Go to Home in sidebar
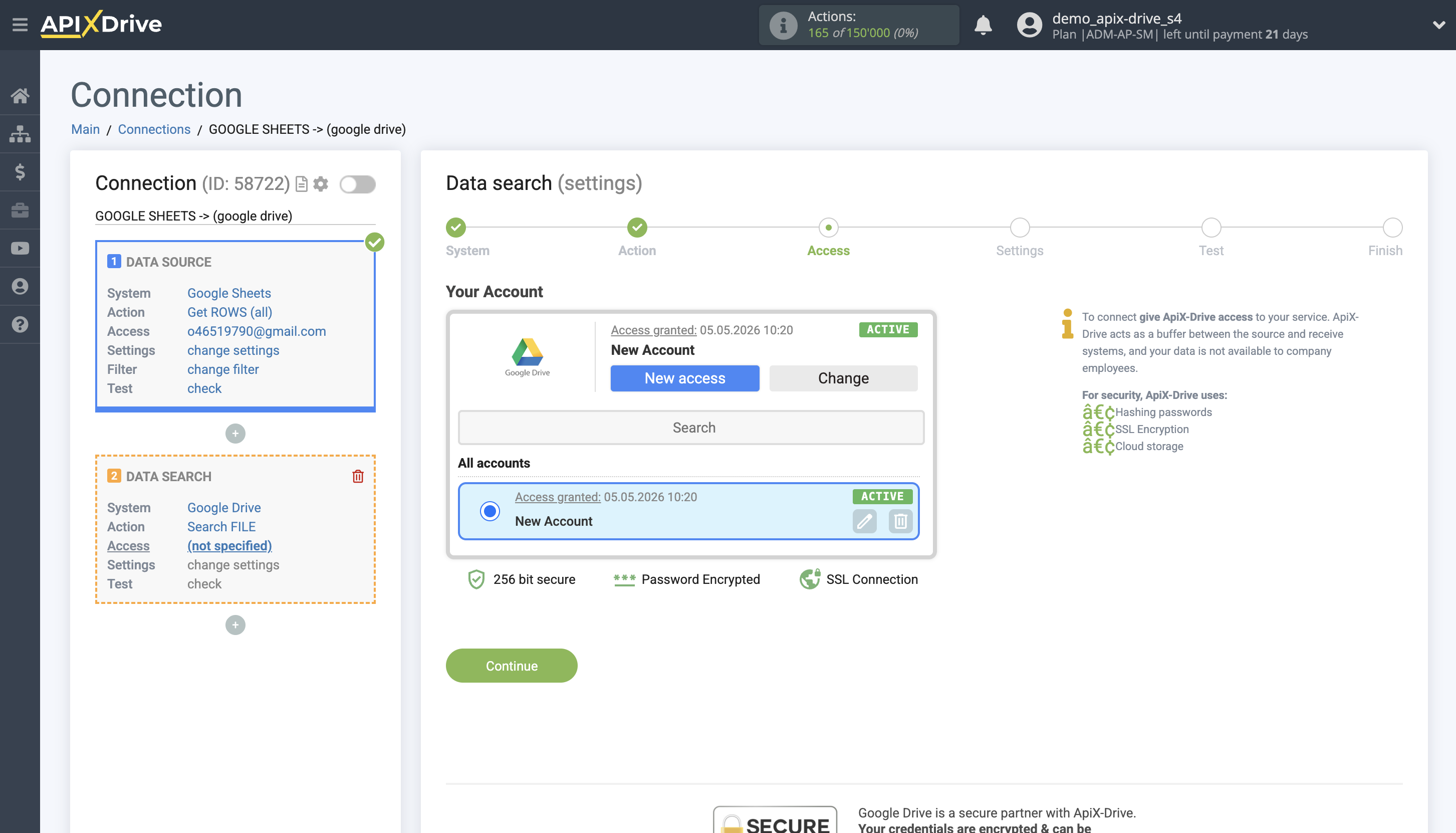 point(20,96)
